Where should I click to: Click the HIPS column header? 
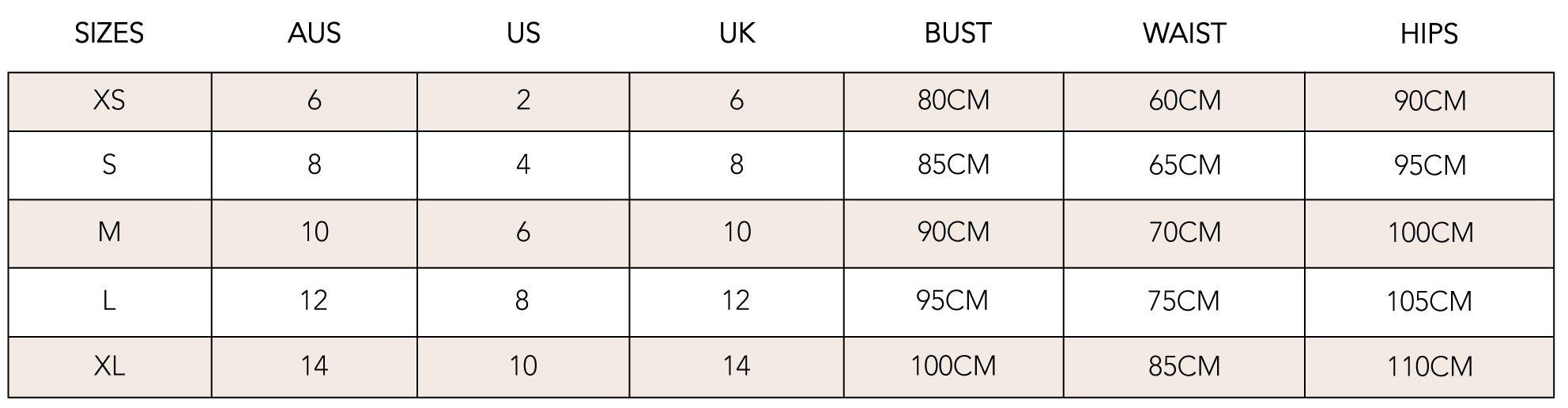point(1429,33)
